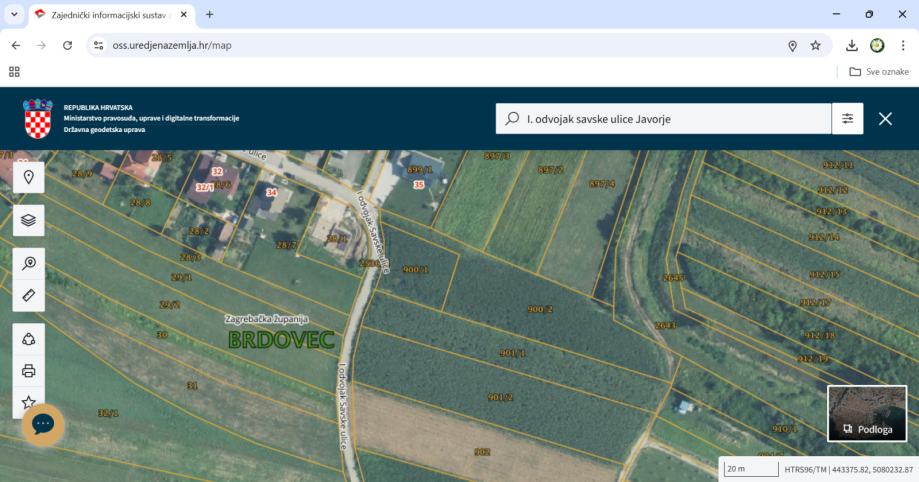Click the 20 m scale bar
Viewport: 919px width, 482px height.
pyautogui.click(x=751, y=469)
